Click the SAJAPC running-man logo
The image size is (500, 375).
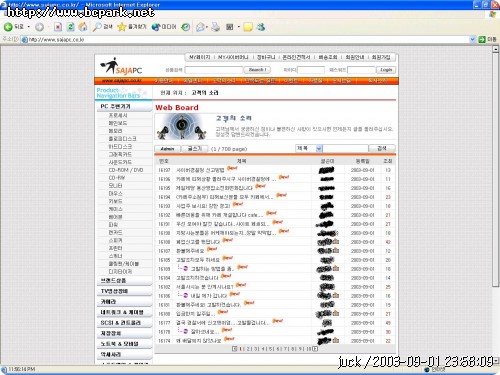point(121,66)
